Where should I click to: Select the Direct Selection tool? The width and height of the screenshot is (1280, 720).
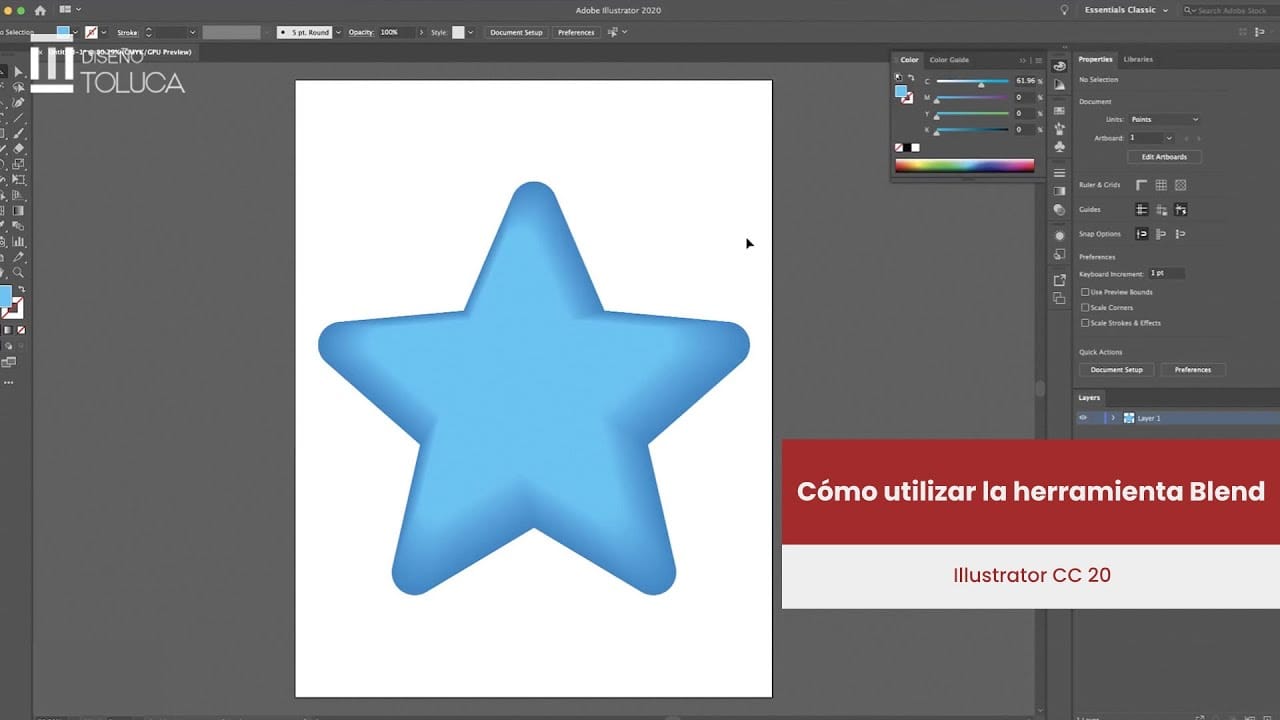(18, 72)
